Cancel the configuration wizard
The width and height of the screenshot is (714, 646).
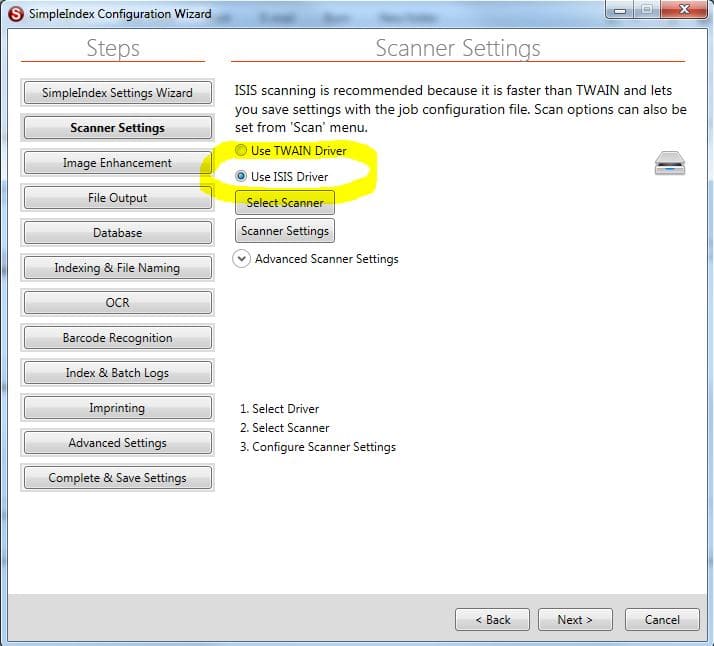661,619
